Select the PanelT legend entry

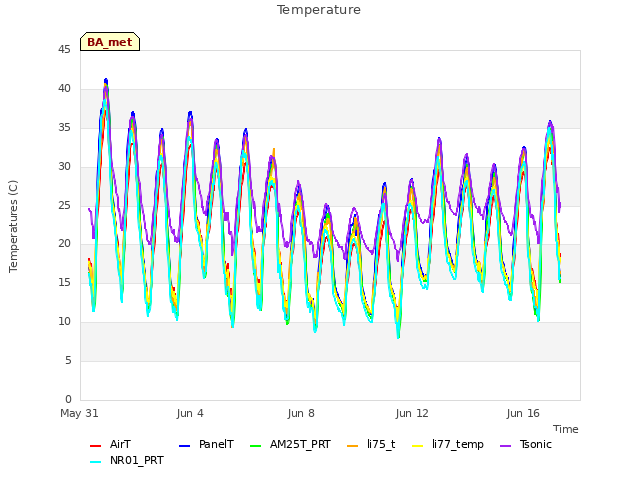[x=207, y=444]
